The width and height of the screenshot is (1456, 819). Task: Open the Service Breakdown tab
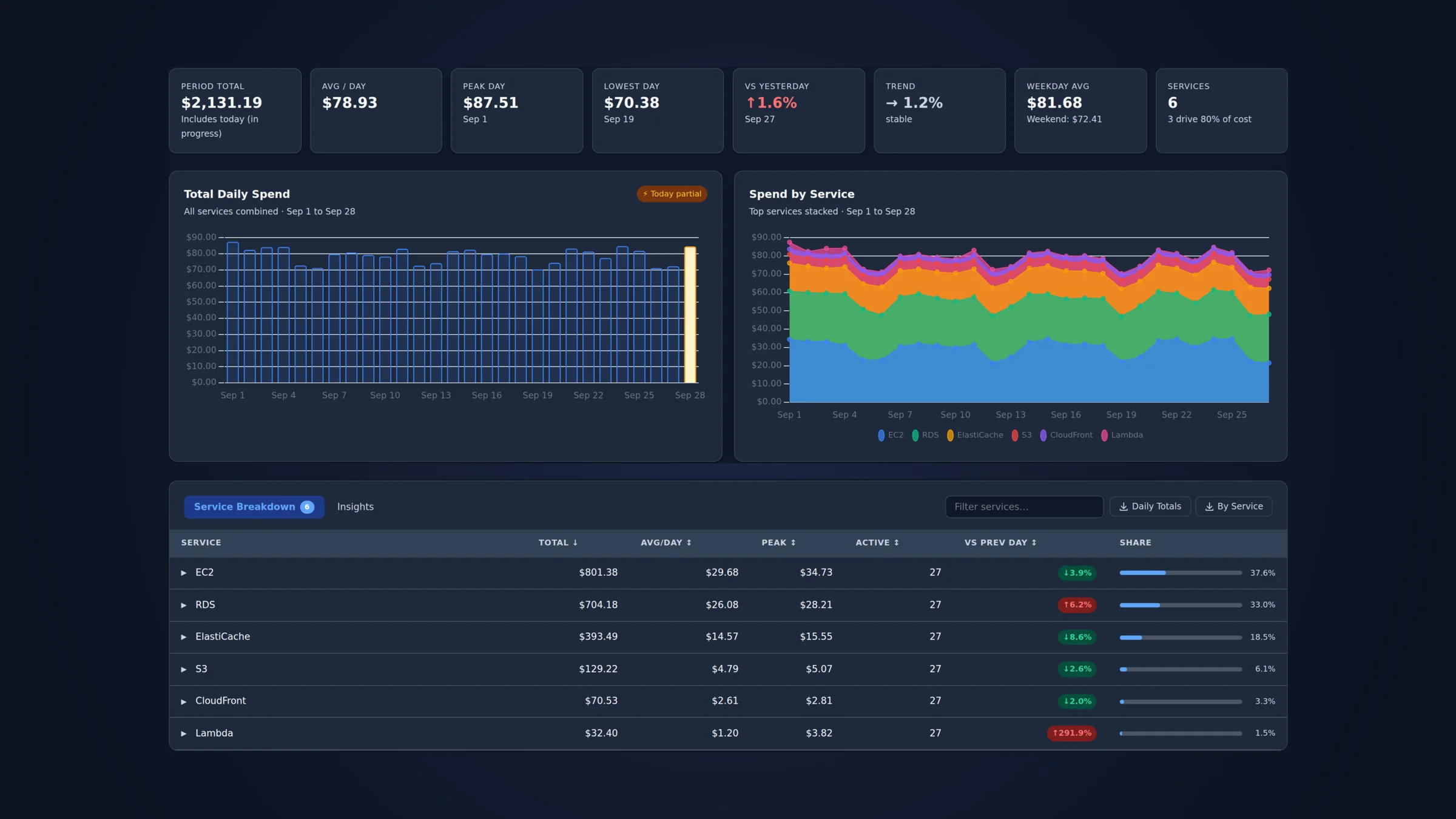coord(254,507)
